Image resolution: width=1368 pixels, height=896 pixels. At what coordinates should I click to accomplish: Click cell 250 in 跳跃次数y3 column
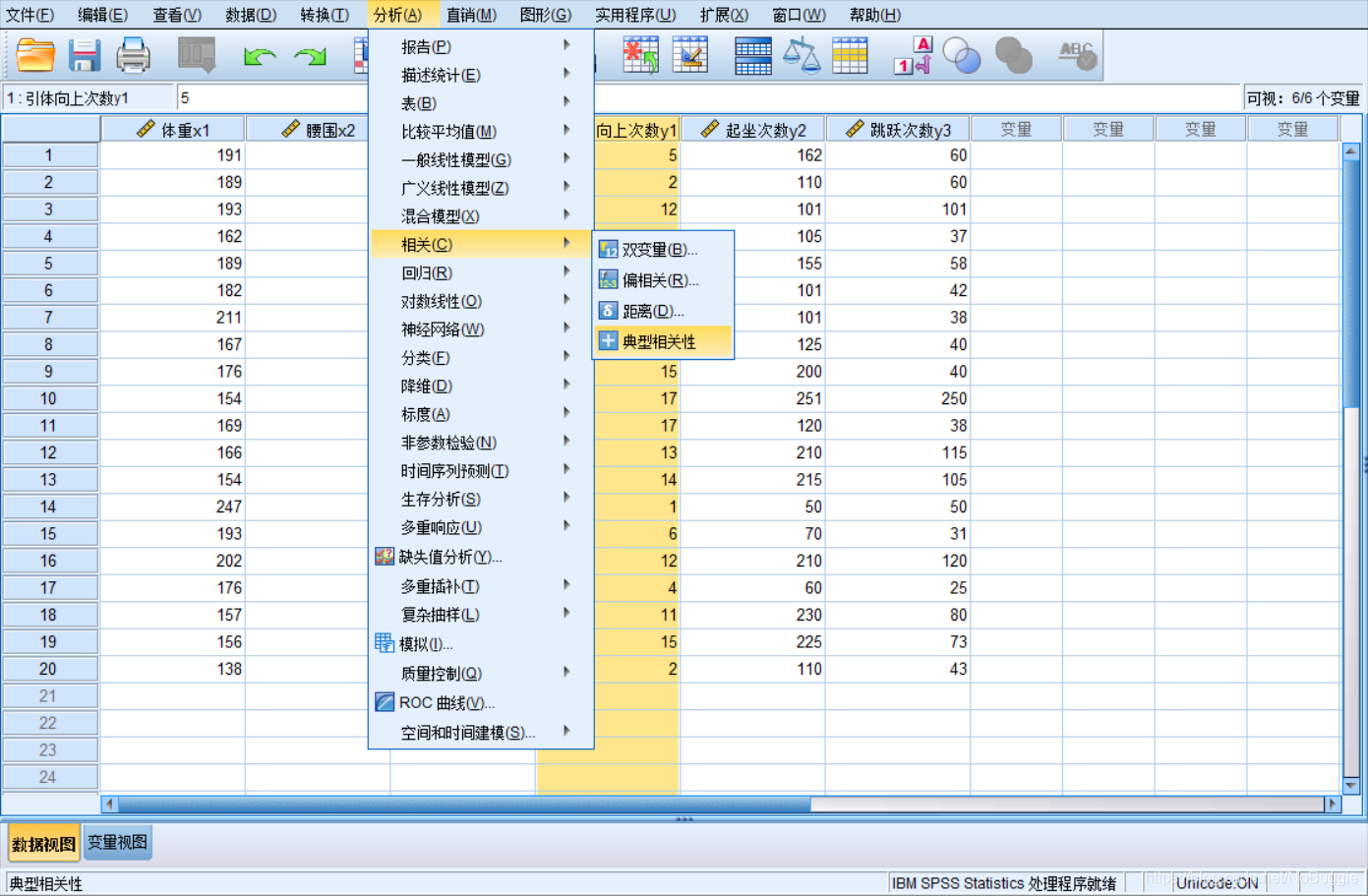coord(898,398)
